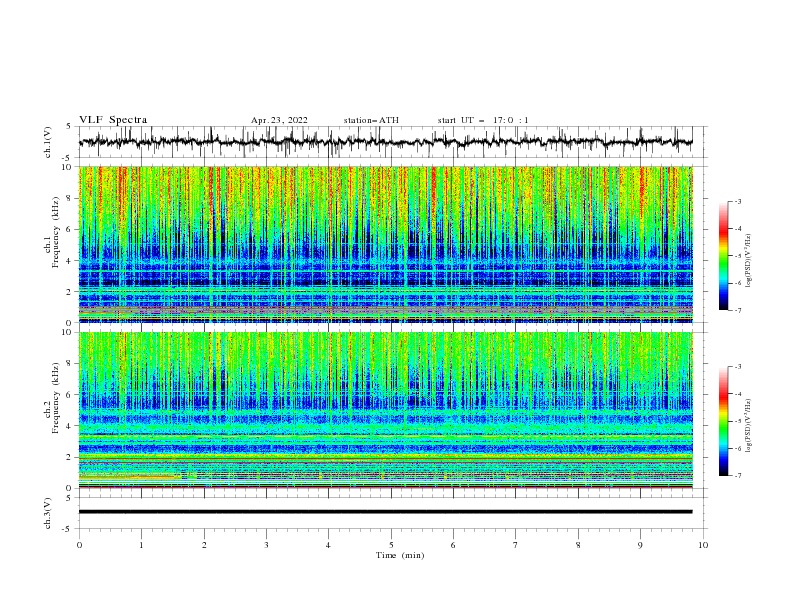Click the upper color scale bar for ch.1

pyautogui.click(x=723, y=256)
